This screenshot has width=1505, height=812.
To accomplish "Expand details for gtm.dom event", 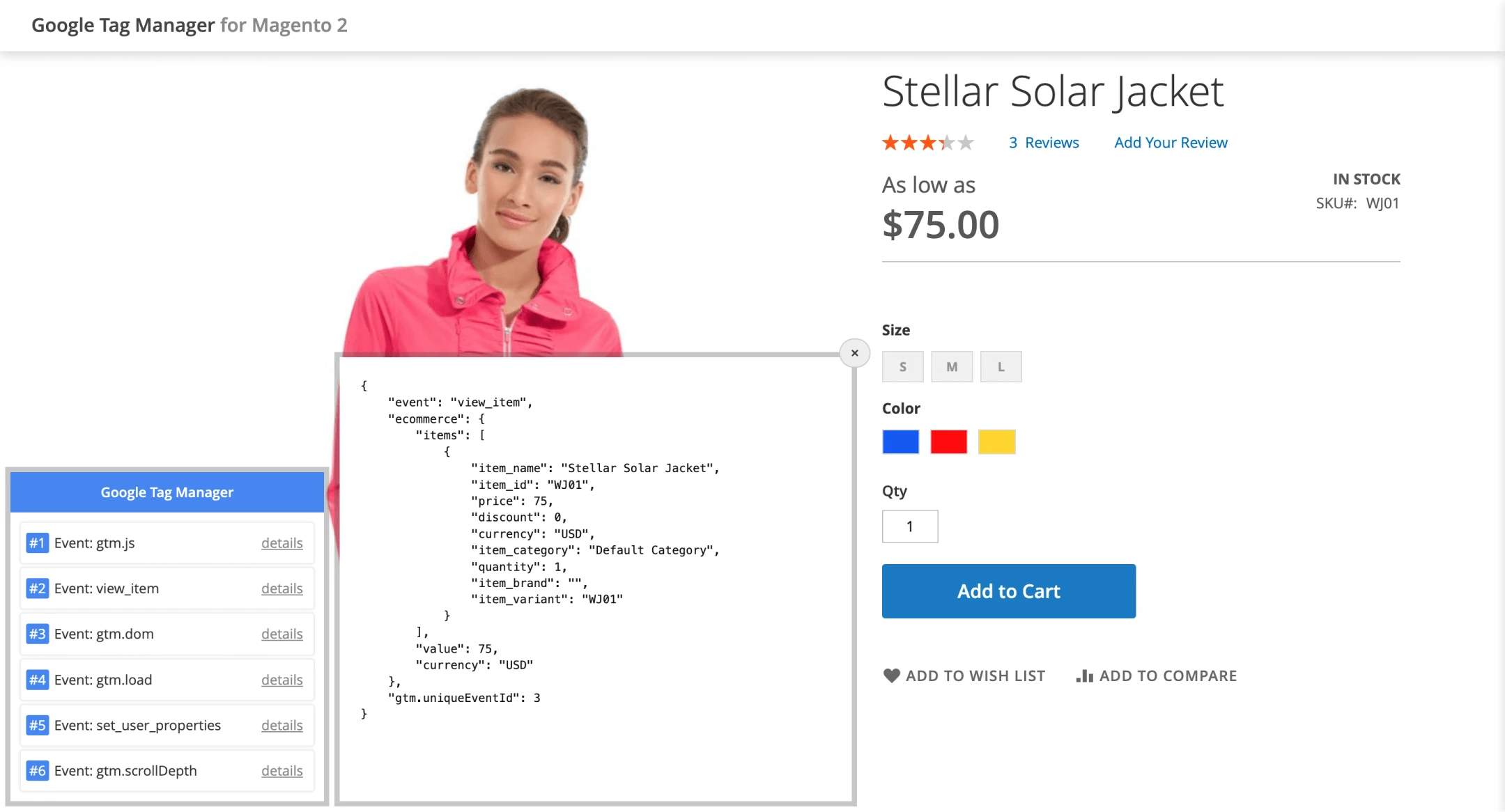I will pos(281,634).
